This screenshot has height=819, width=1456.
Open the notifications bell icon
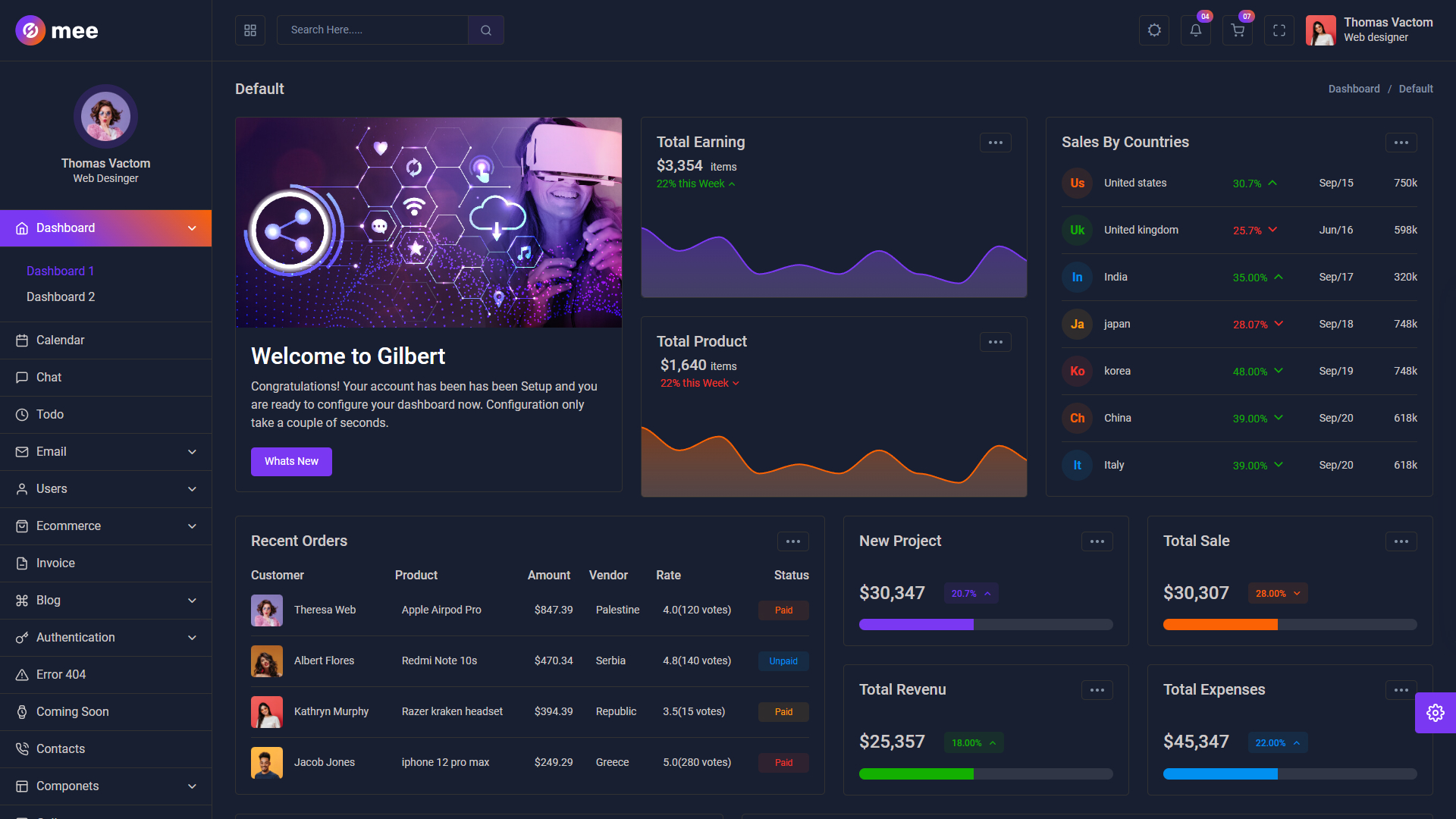click(1196, 30)
